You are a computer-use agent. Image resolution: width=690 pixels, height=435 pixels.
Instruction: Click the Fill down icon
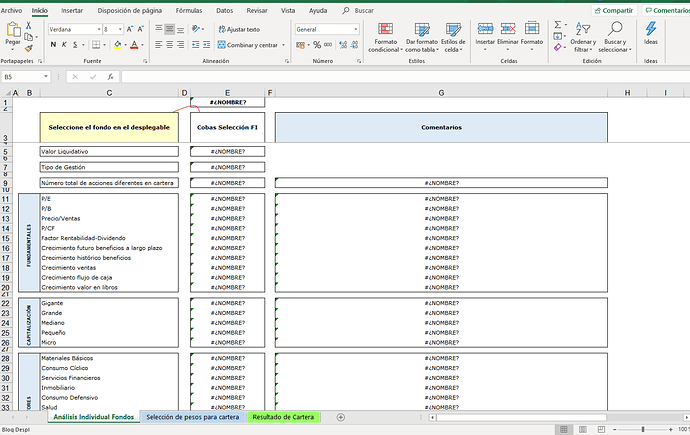coord(558,36)
